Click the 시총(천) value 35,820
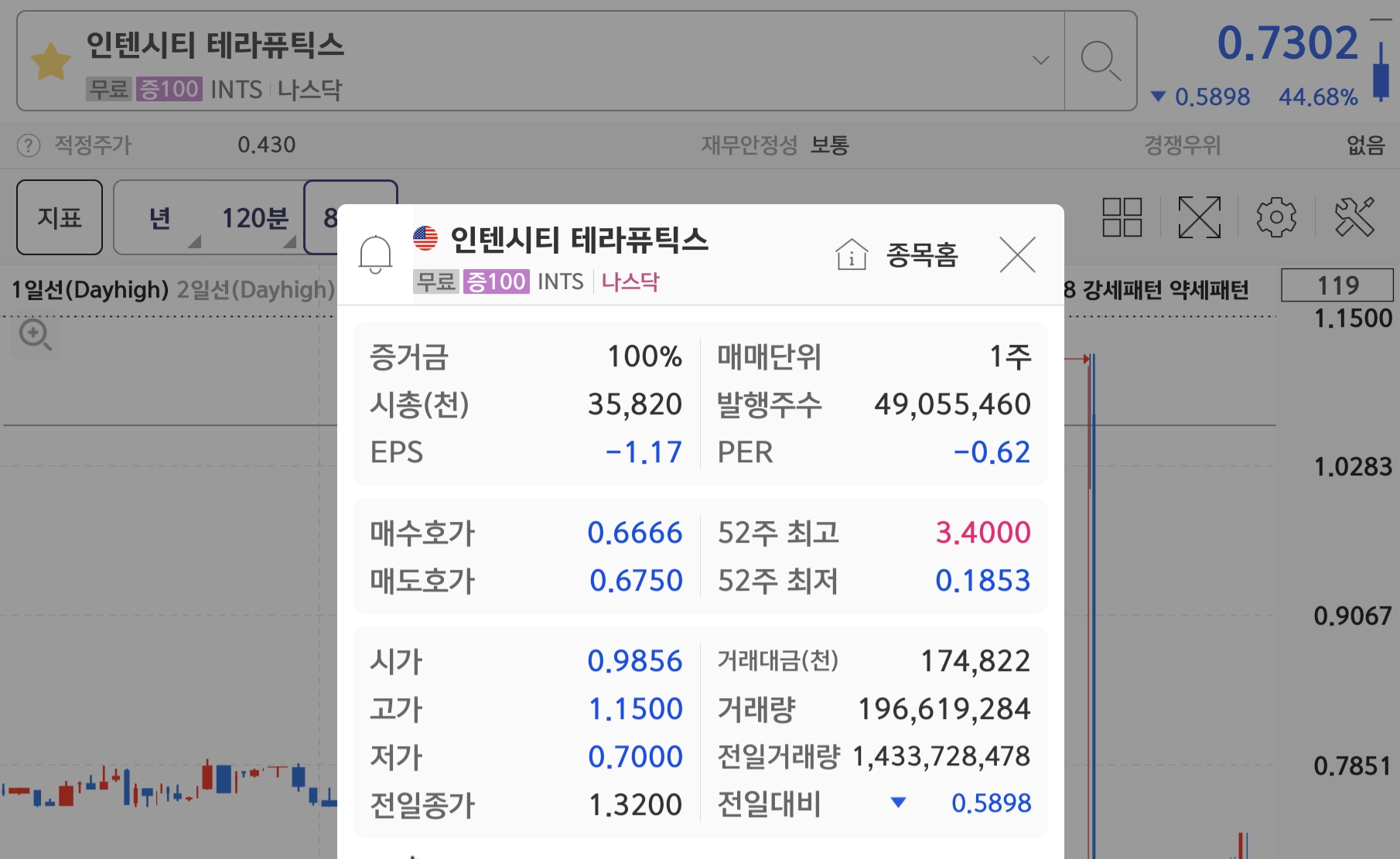 pyautogui.click(x=635, y=404)
